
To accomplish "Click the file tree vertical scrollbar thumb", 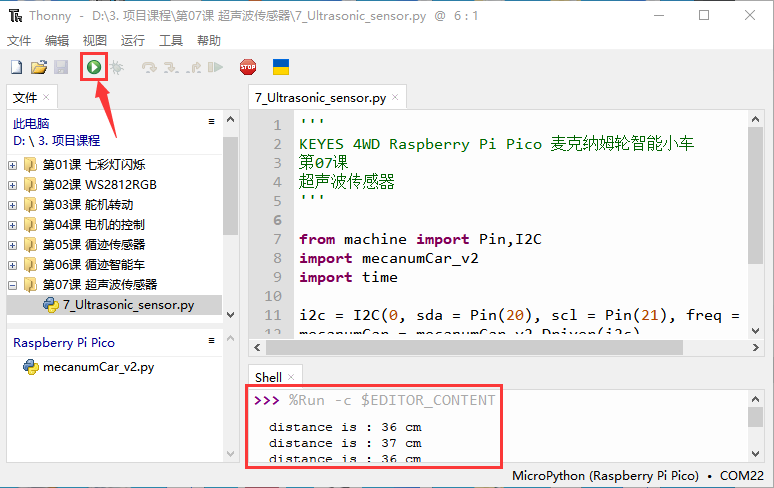I will click(x=230, y=186).
